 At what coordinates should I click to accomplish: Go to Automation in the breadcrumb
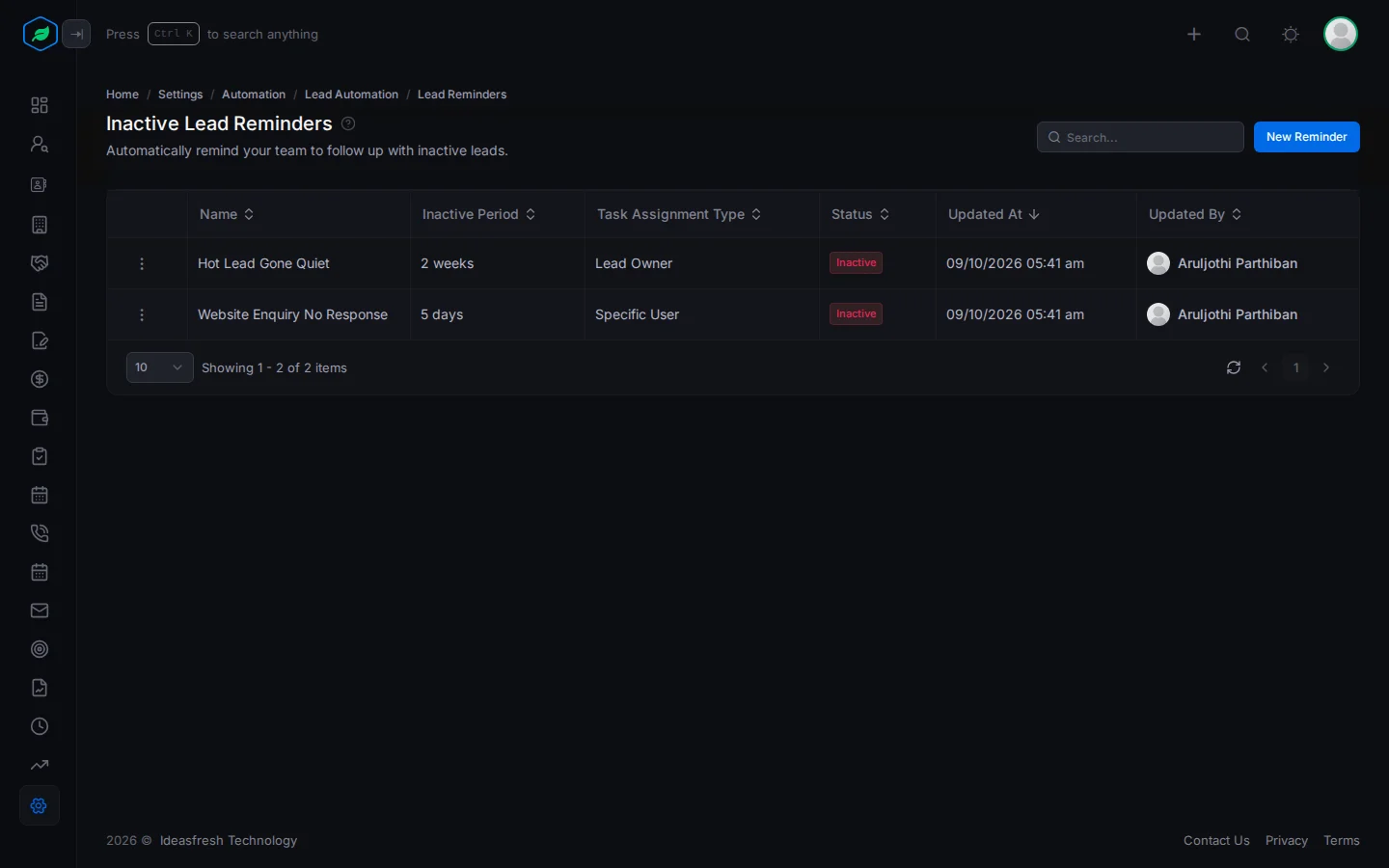(254, 95)
